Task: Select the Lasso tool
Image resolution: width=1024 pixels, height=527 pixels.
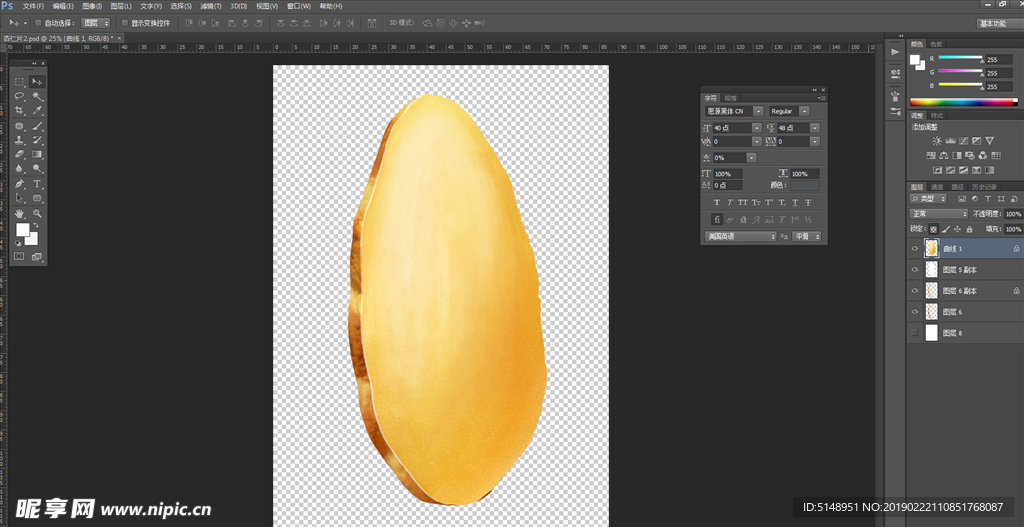Action: point(20,96)
